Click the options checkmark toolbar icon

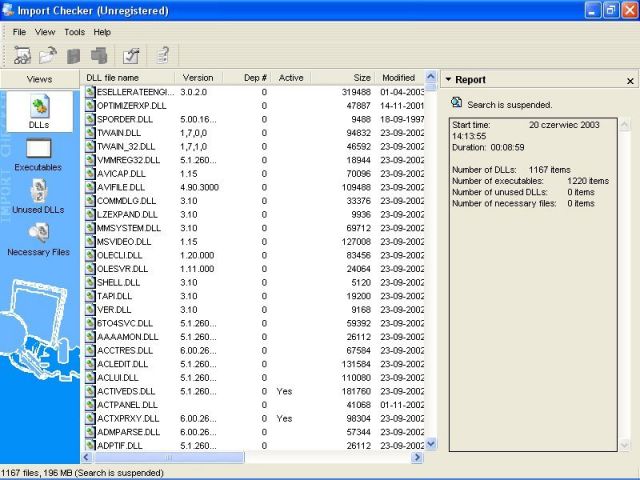coord(131,55)
